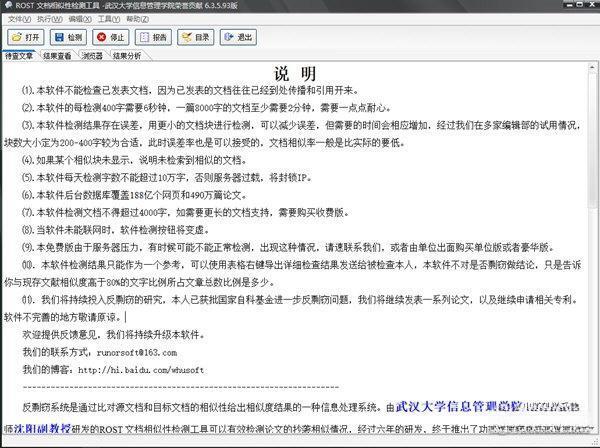This screenshot has height=448, width=600.
Task: Click the 检测 (Detect) toolbar button
Action: pyautogui.click(x=68, y=37)
